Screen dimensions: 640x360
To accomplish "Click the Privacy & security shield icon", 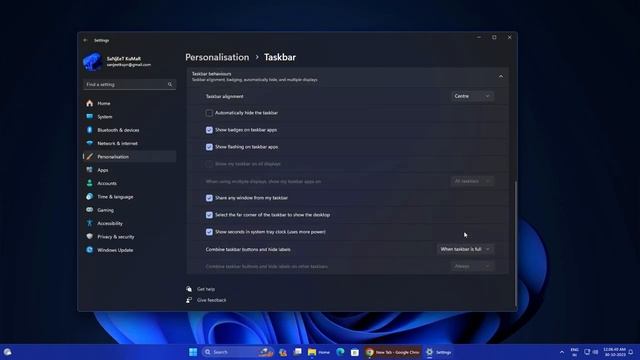I will point(89,236).
